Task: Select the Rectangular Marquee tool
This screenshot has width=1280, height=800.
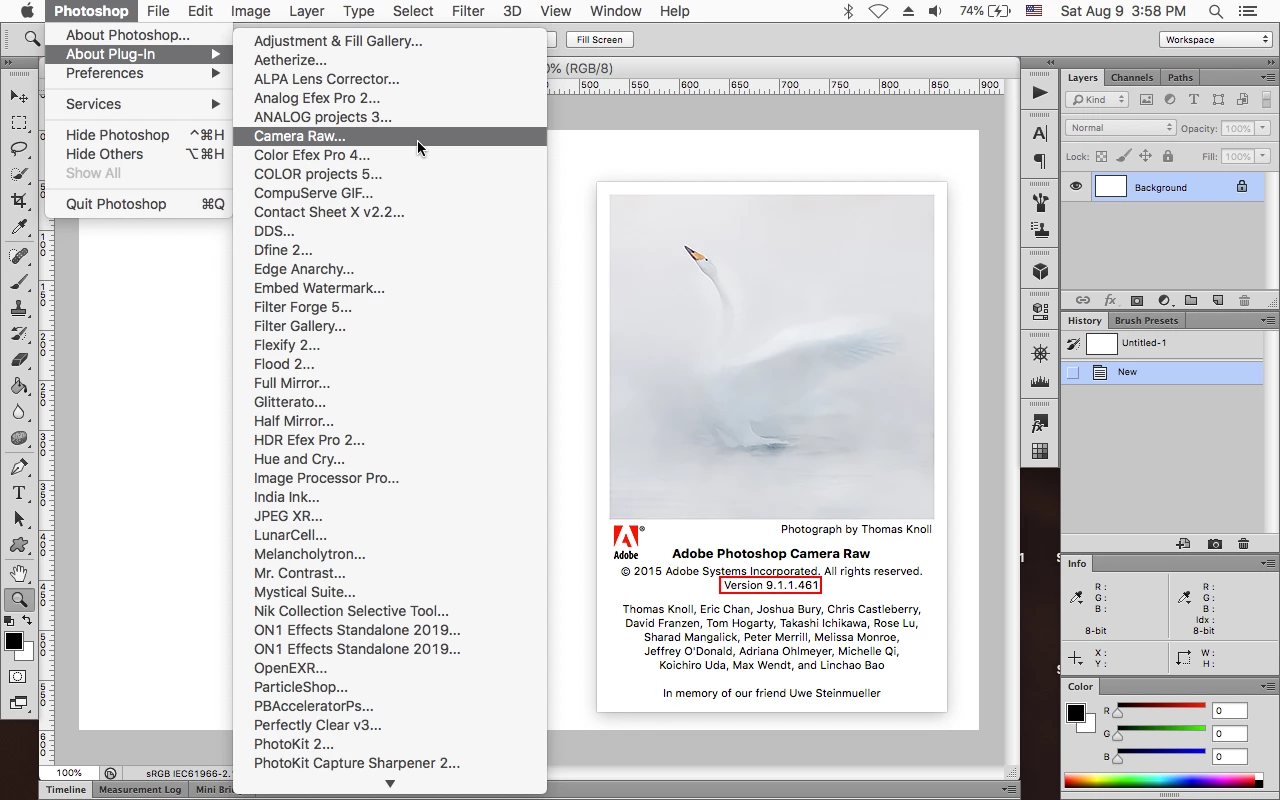Action: pyautogui.click(x=19, y=122)
